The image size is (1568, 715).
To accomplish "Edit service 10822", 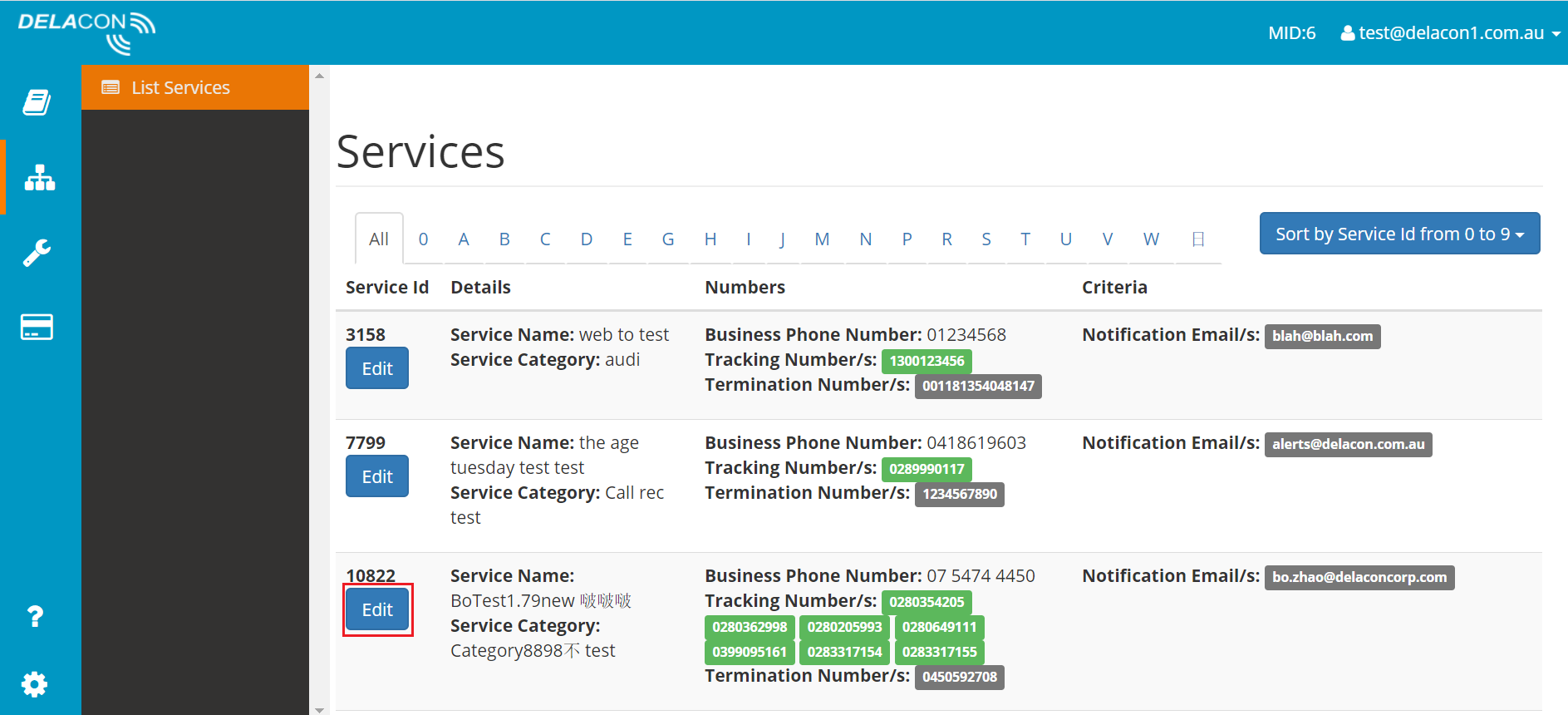I will click(377, 609).
